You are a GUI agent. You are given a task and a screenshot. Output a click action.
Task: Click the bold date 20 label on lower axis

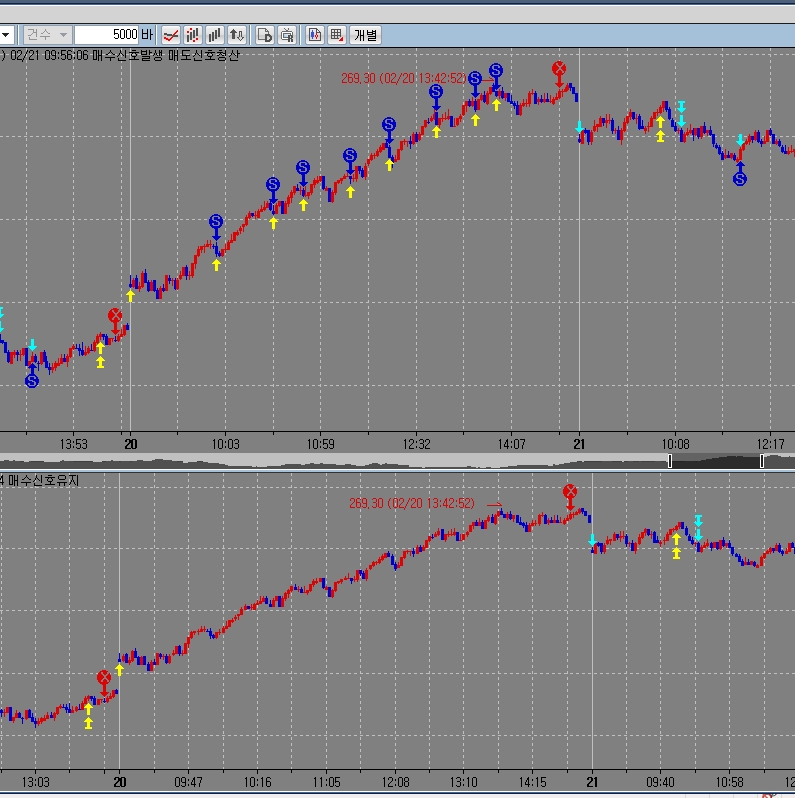point(120,782)
